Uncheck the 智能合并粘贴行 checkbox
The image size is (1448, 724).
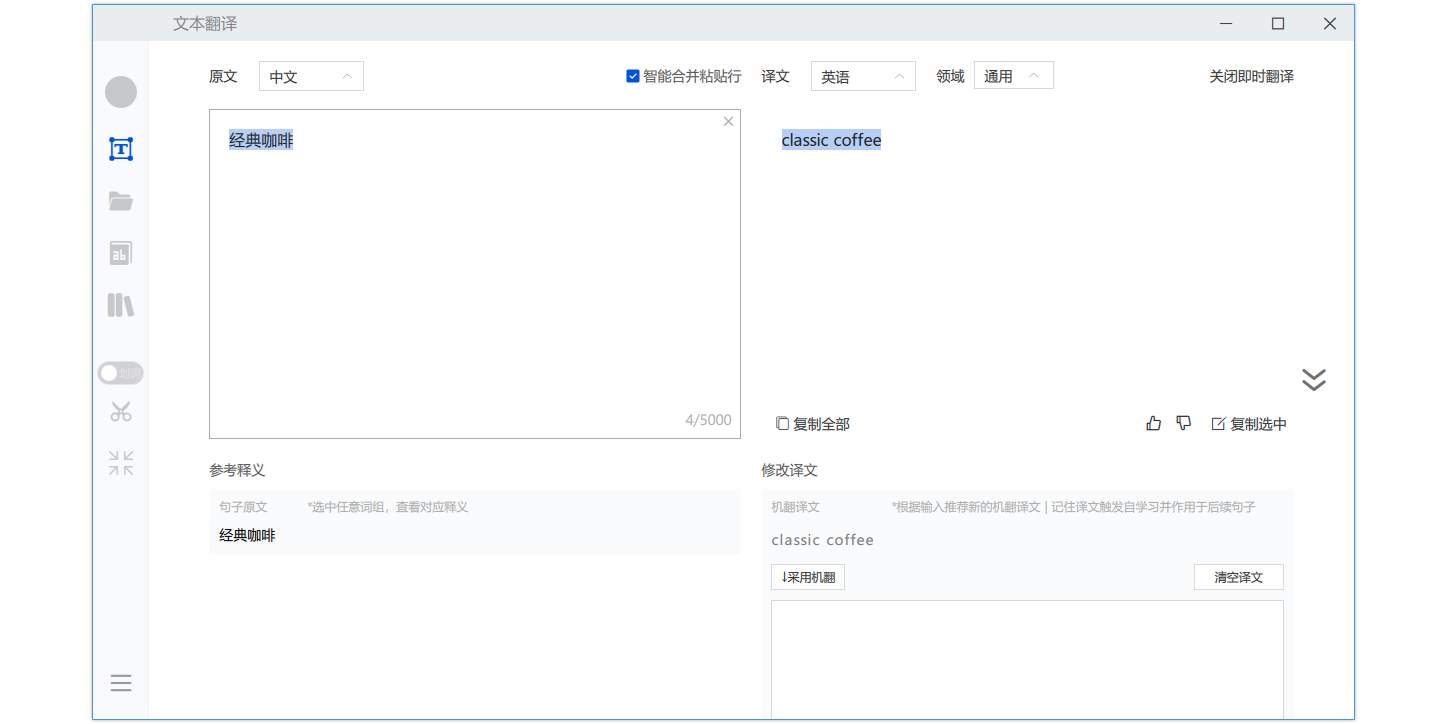coord(633,76)
